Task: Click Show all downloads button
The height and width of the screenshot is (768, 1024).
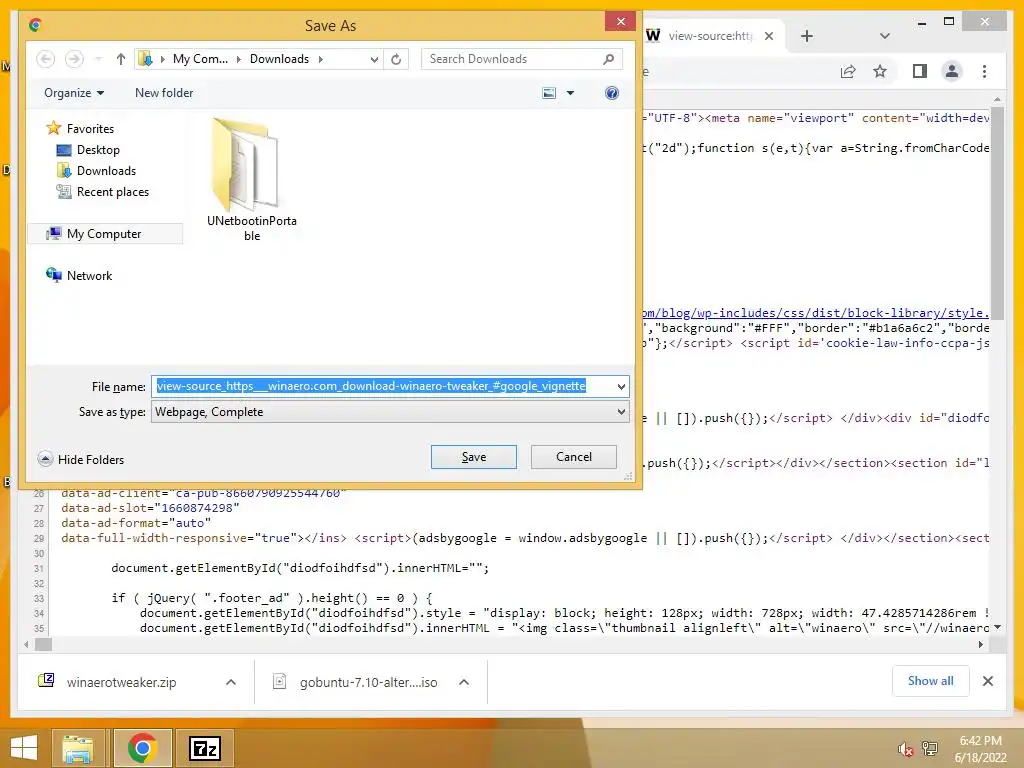Action: pos(931,681)
